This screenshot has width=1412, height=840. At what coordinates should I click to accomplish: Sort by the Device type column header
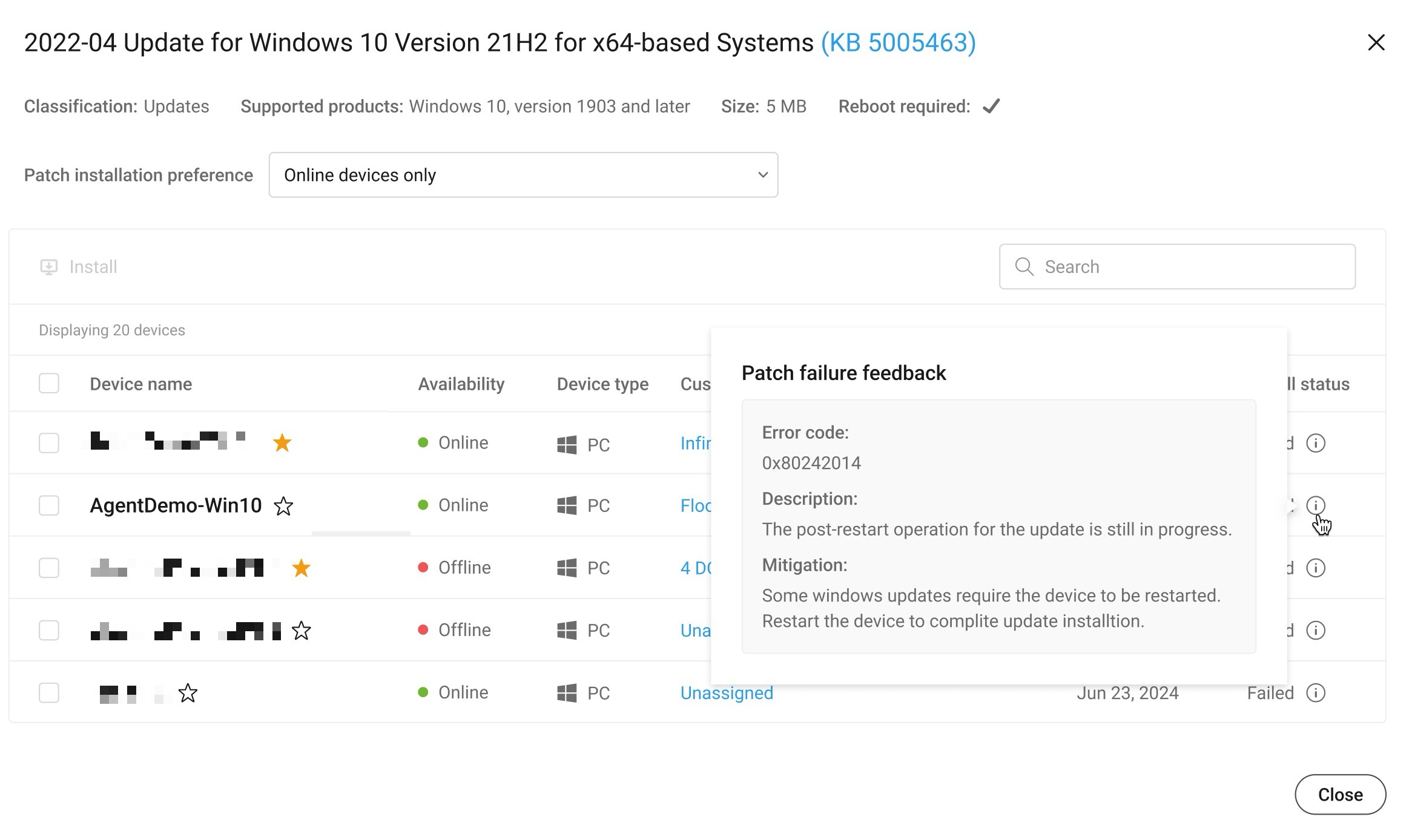coord(602,384)
